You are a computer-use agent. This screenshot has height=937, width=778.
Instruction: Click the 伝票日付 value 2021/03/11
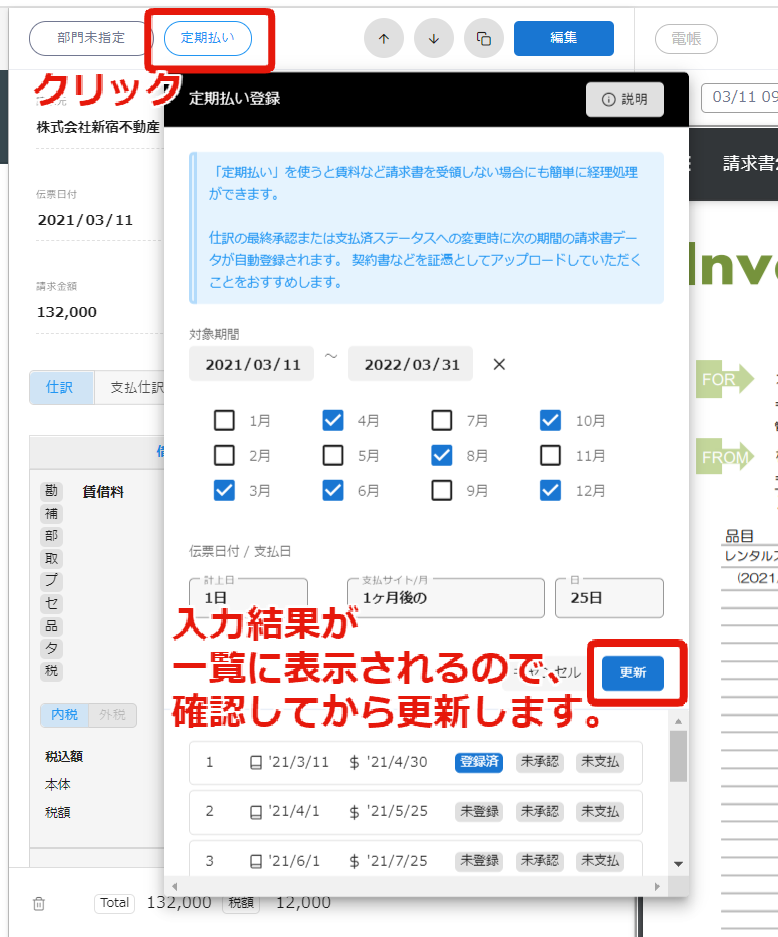85,220
